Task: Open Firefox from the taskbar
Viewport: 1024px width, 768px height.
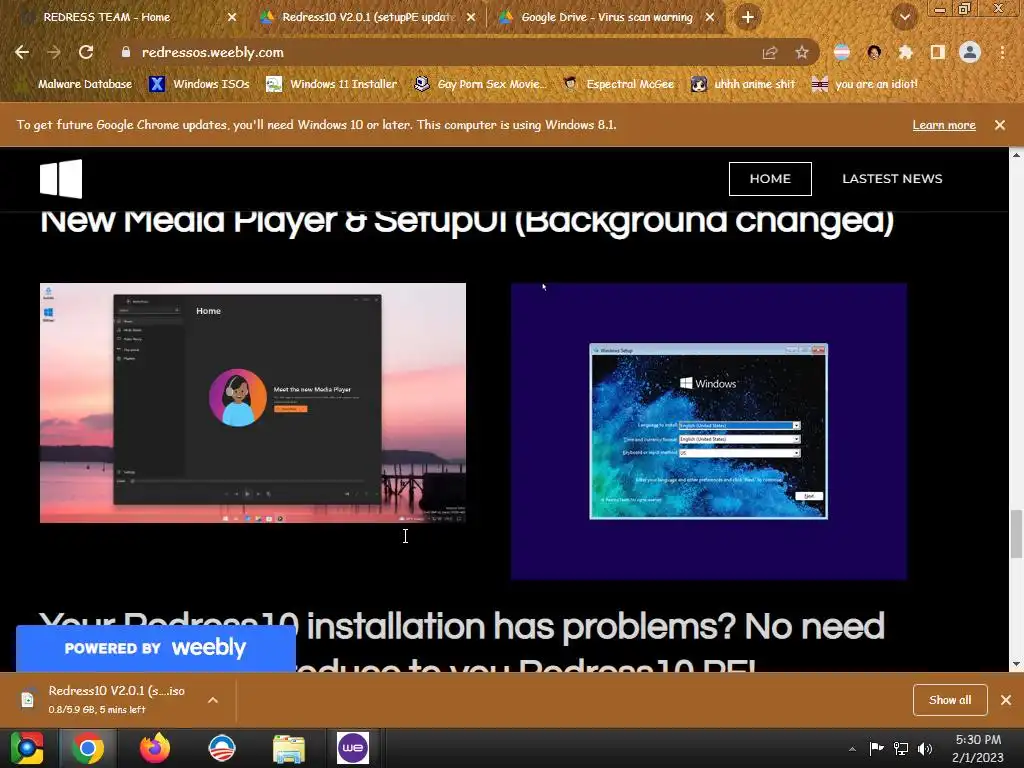Action: click(155, 748)
